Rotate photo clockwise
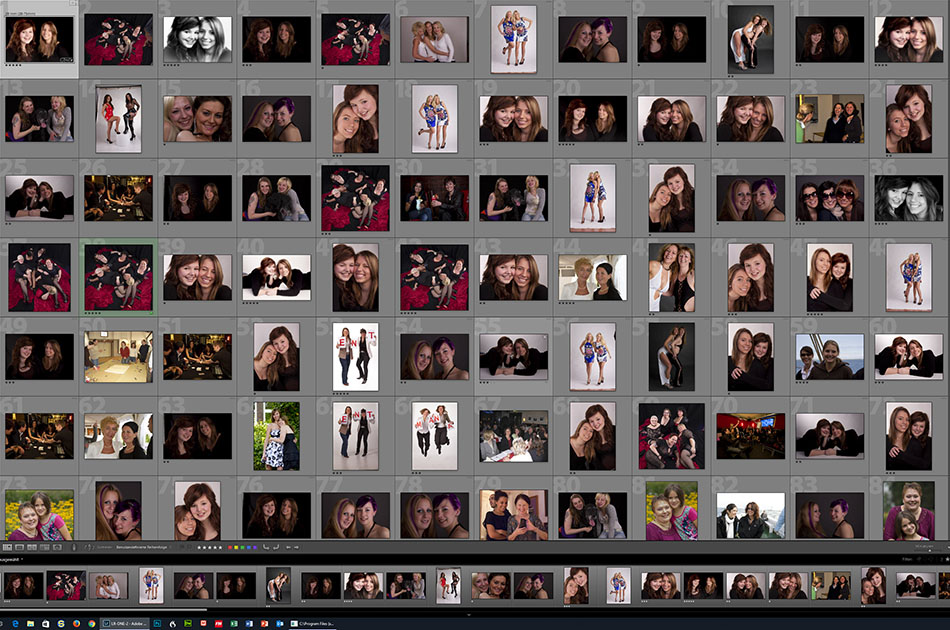This screenshot has height=630, width=950. [x=276, y=547]
